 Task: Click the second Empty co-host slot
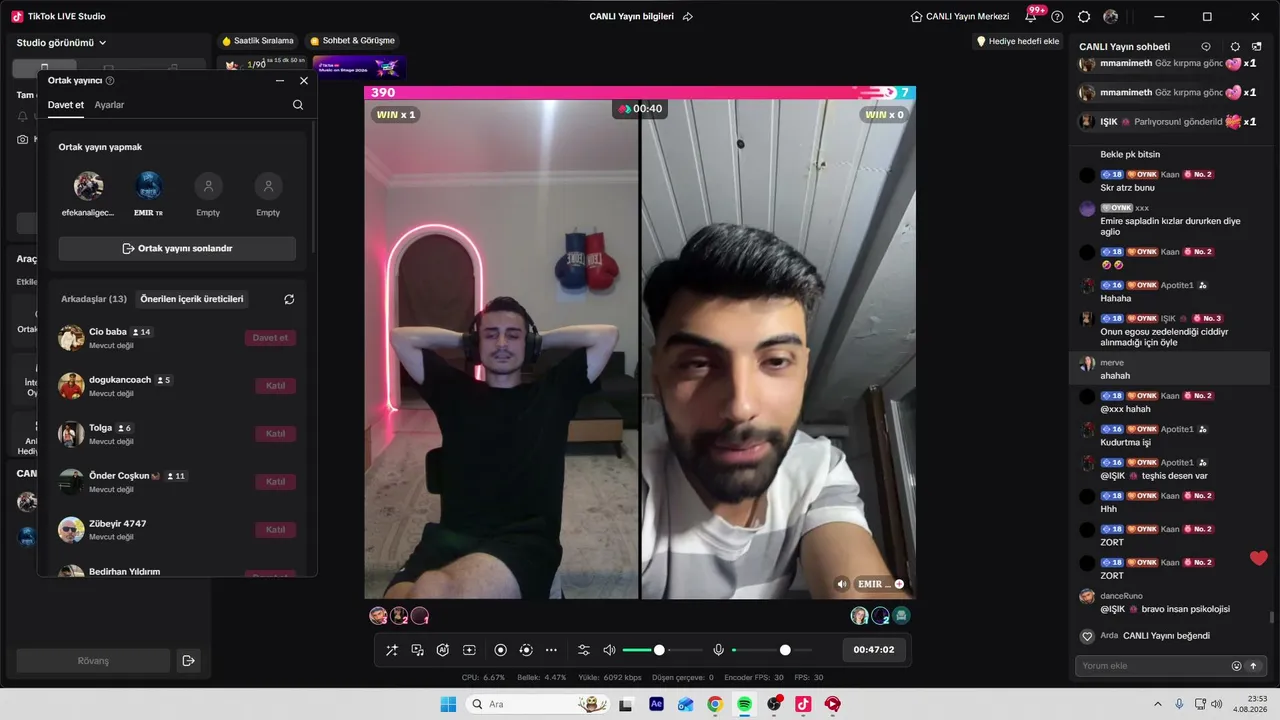tap(268, 186)
